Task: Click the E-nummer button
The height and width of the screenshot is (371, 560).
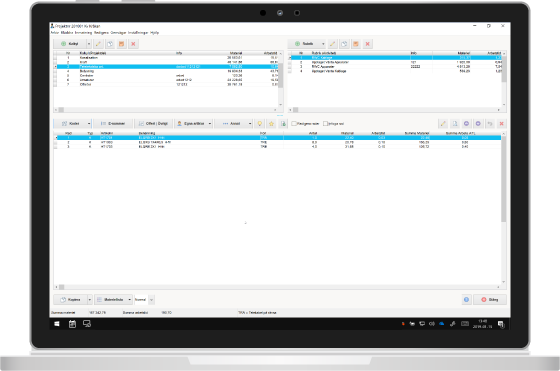Action: point(113,124)
